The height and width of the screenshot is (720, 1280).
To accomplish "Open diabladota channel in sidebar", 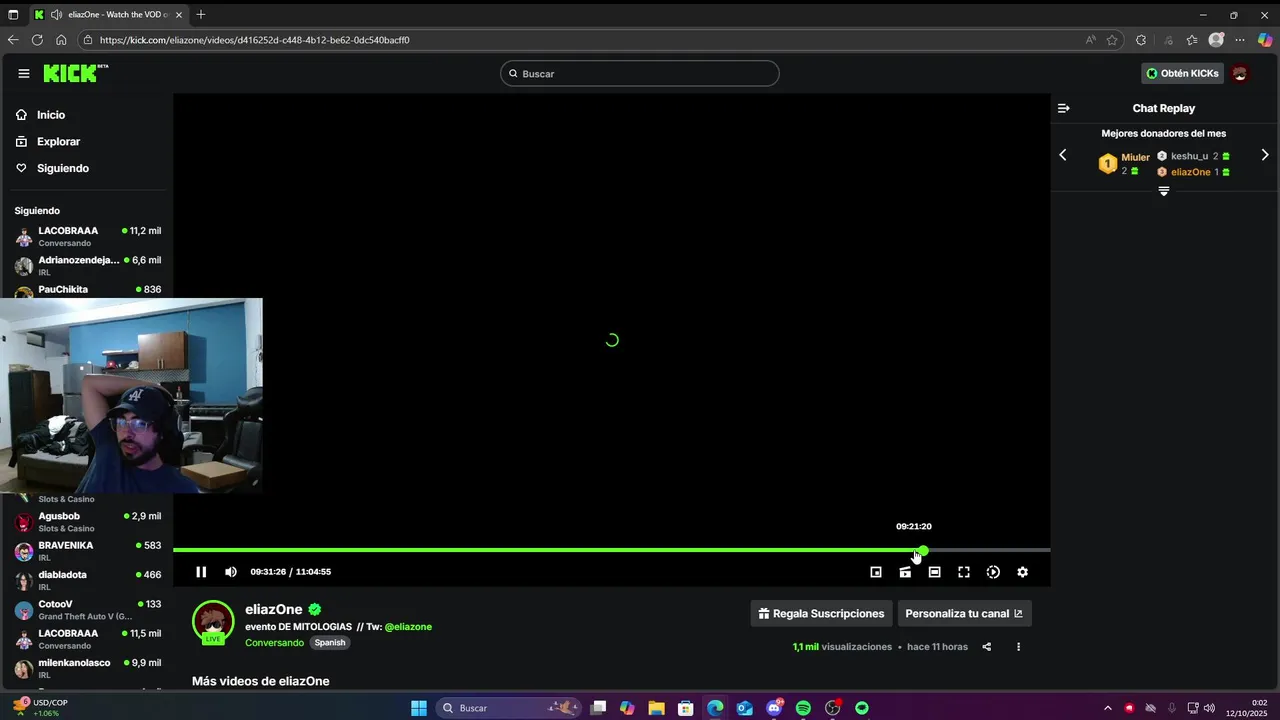I will tap(86, 580).
